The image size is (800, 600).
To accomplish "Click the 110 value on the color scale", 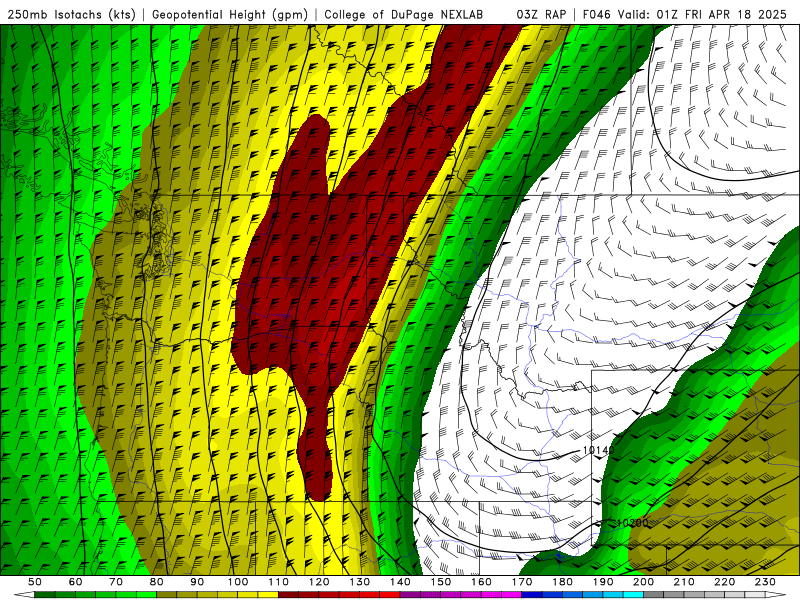I will click(279, 582).
